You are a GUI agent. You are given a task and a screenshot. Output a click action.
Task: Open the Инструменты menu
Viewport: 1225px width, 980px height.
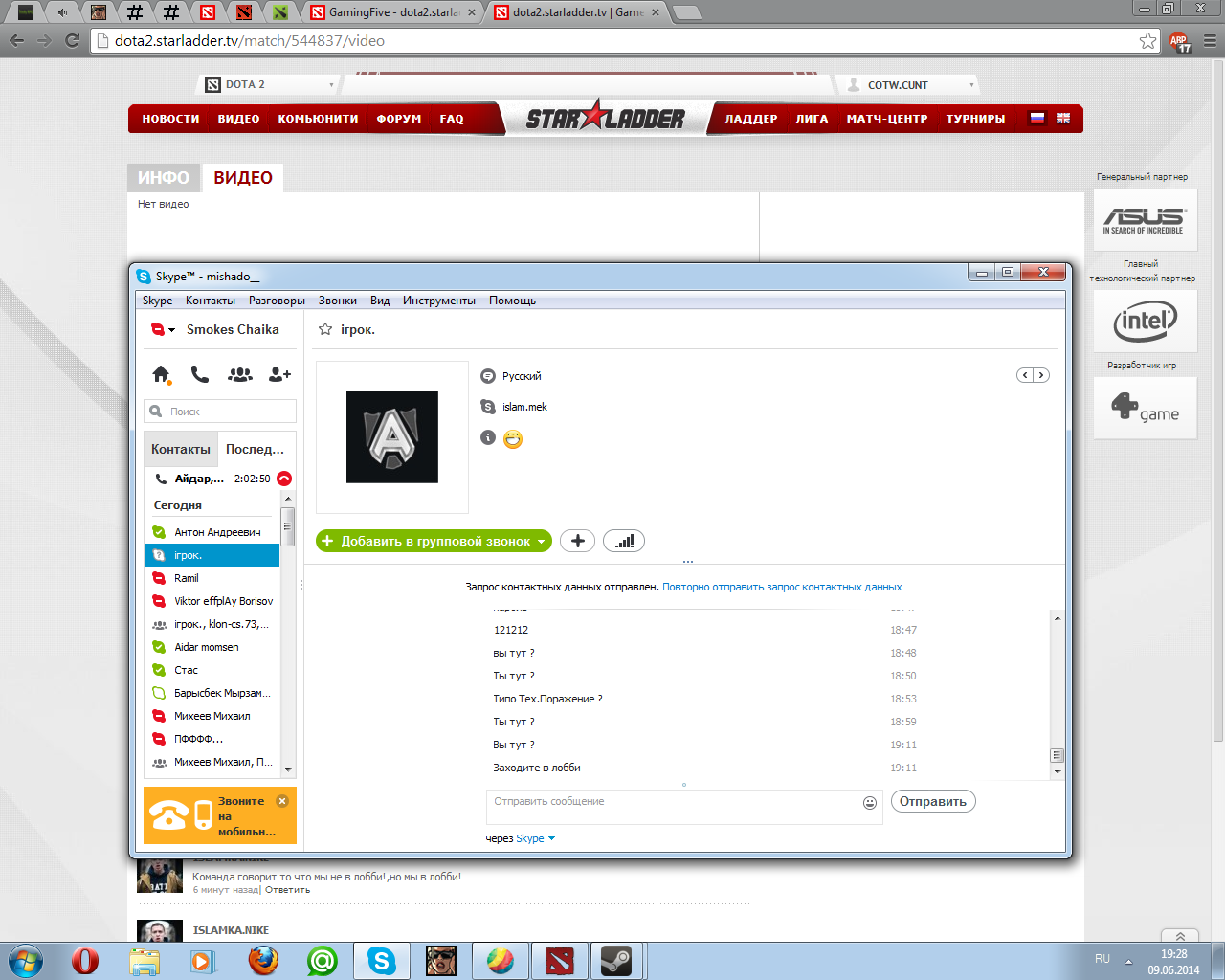(439, 301)
